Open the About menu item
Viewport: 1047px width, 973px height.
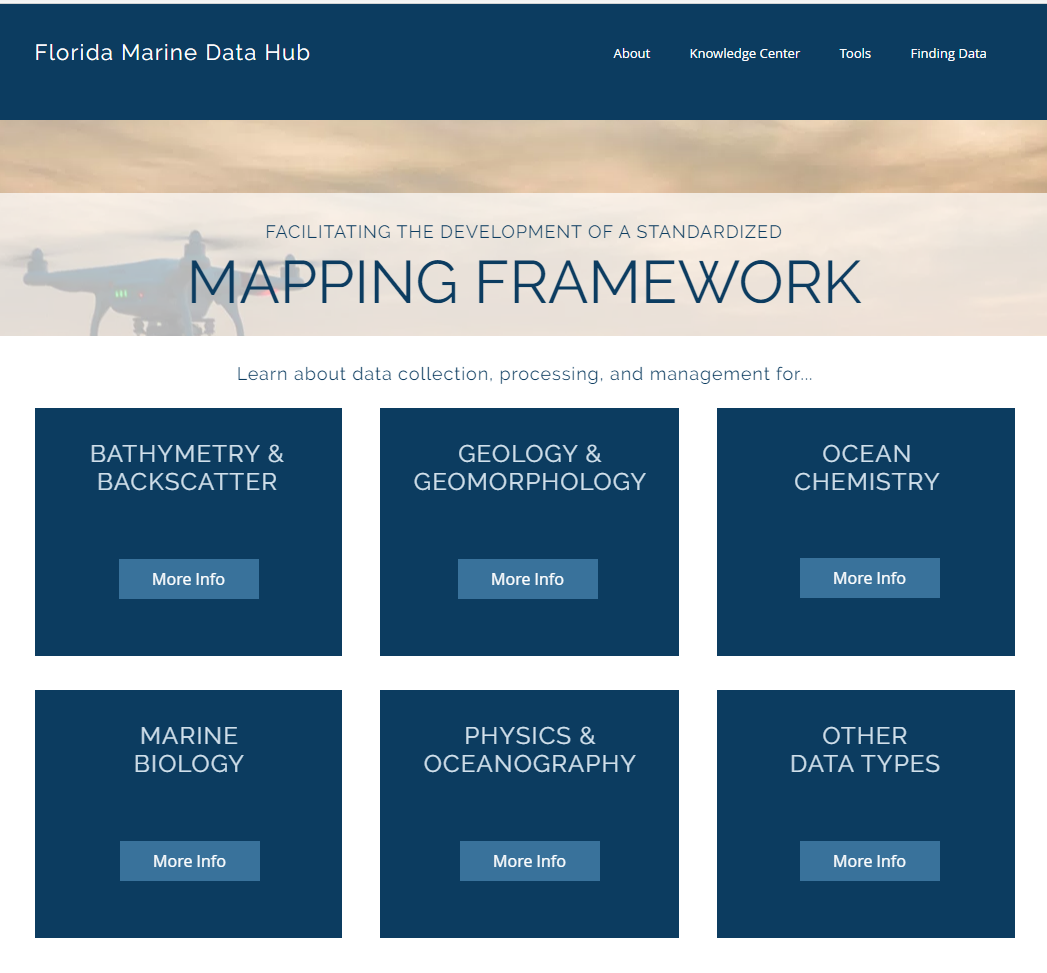tap(631, 53)
